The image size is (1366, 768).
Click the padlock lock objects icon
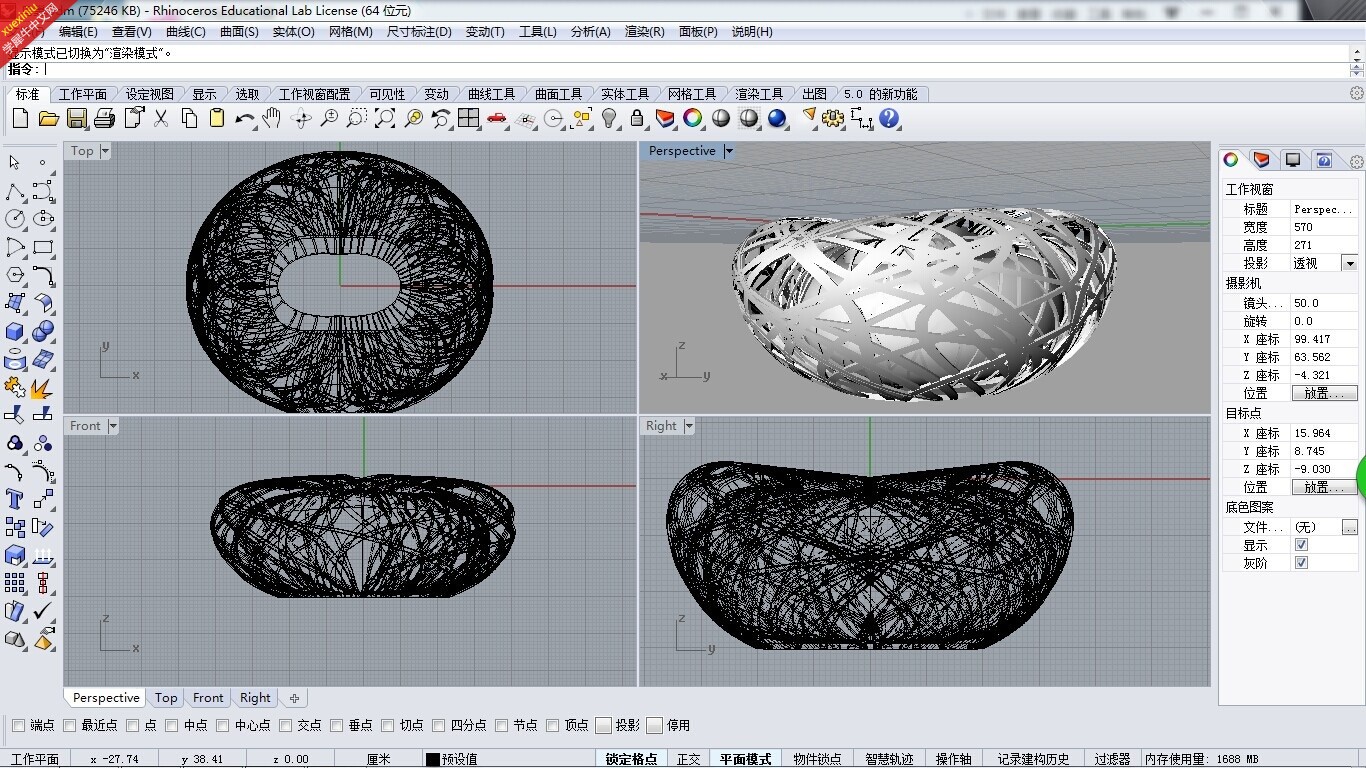point(637,118)
